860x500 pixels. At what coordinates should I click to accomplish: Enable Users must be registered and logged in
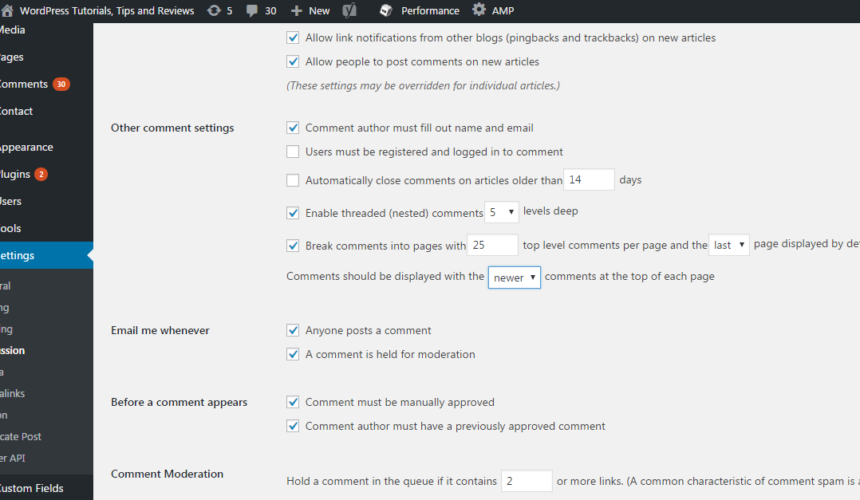(293, 152)
